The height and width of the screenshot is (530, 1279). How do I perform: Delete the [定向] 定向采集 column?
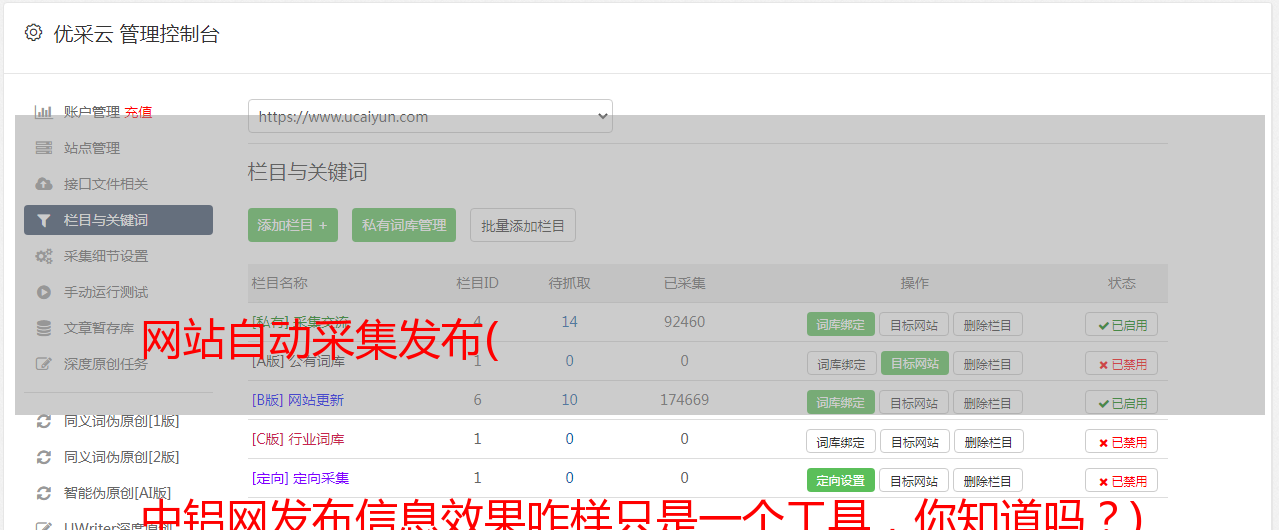(x=988, y=480)
